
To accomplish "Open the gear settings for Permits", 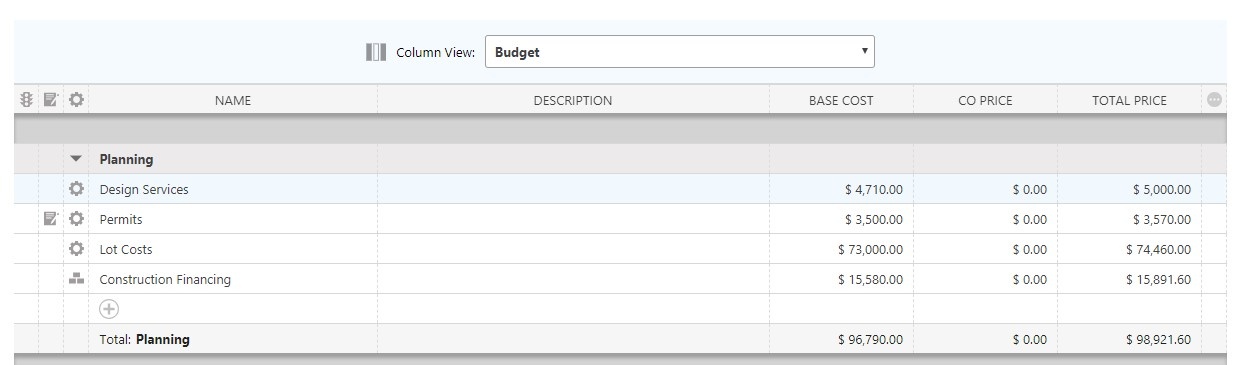I will point(76,219).
